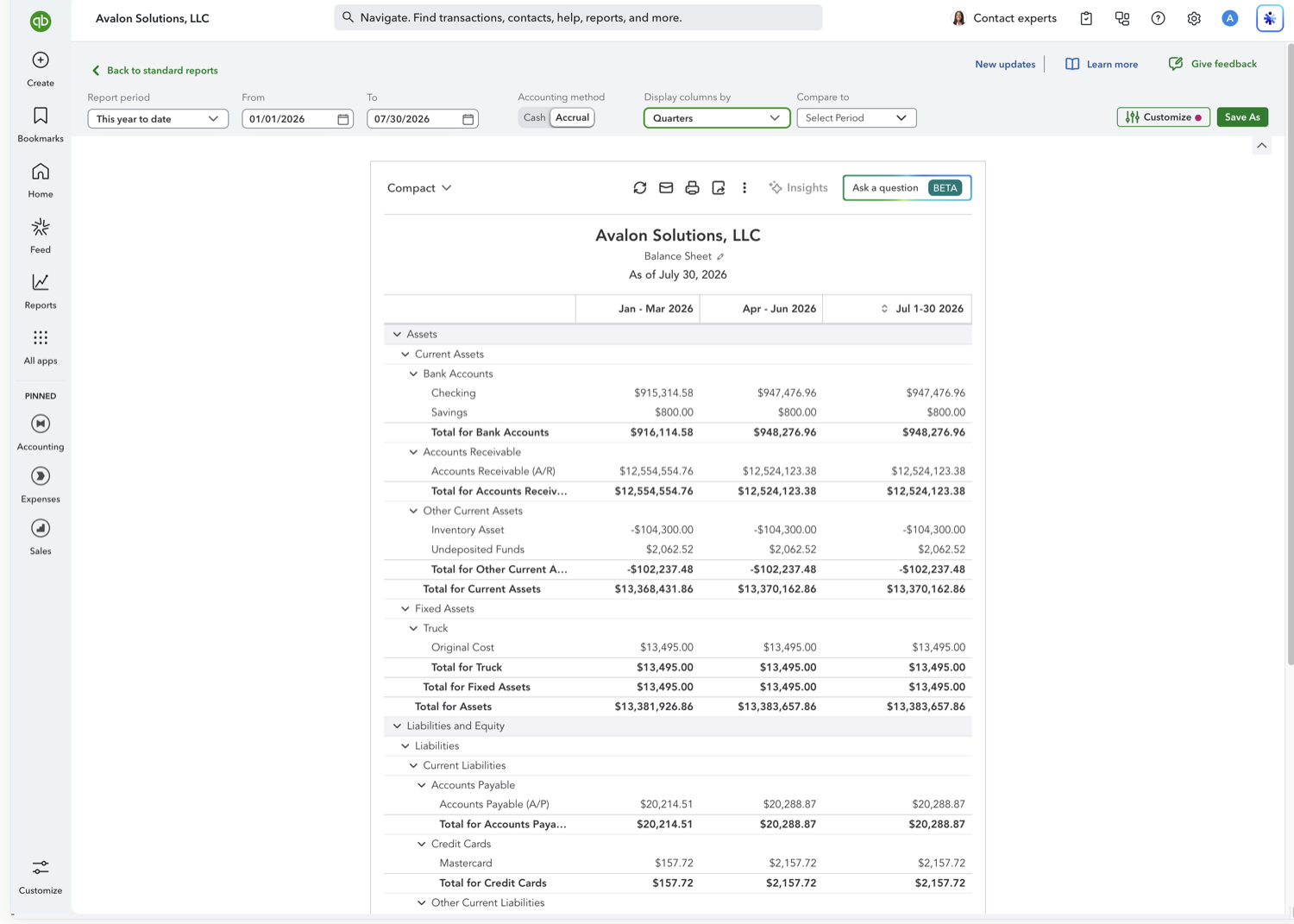
Task: Open Bookmarks in the sidebar
Action: (41, 125)
